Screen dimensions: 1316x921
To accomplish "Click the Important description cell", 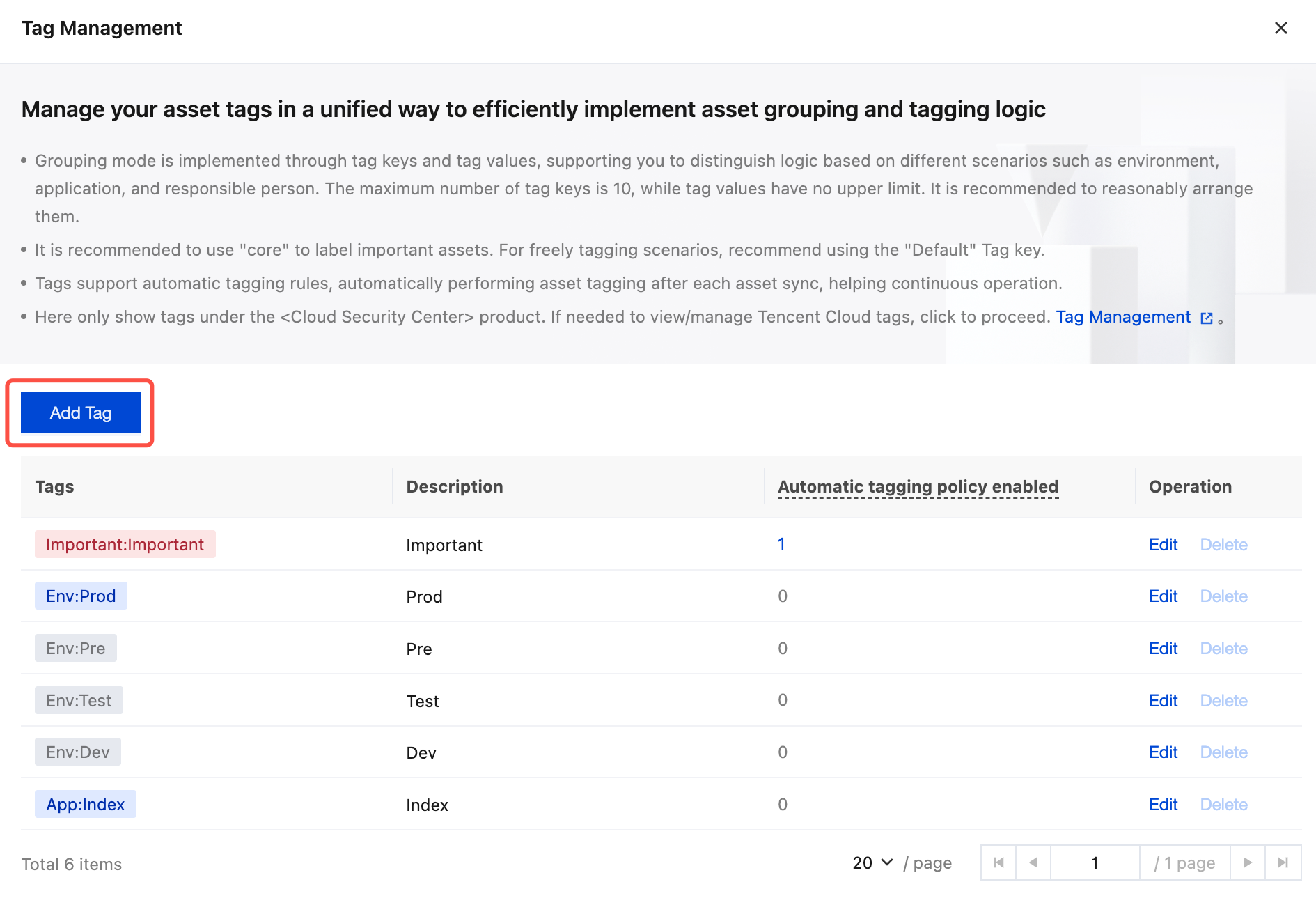I will coord(444,545).
